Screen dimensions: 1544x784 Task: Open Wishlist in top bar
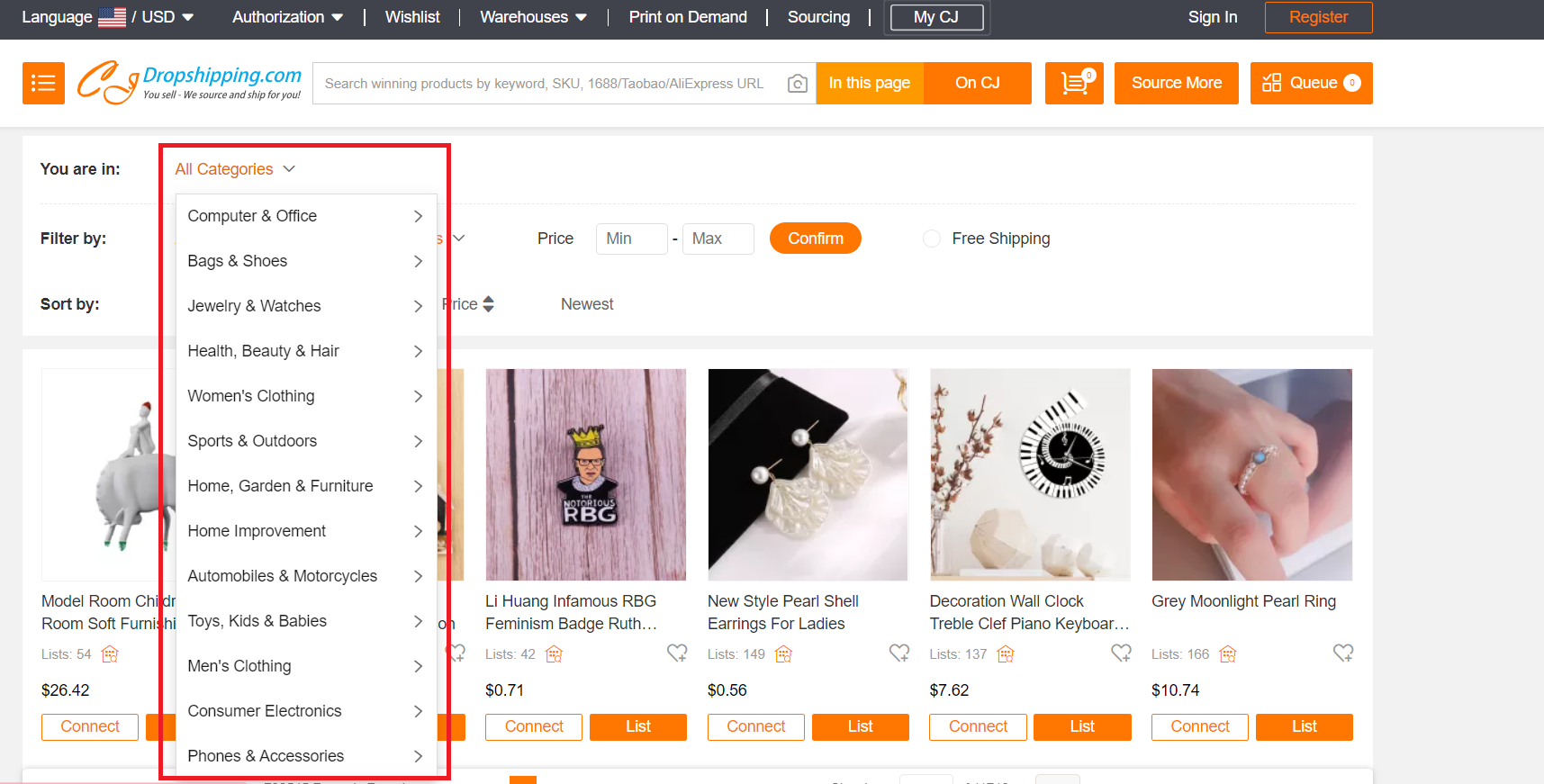[412, 17]
